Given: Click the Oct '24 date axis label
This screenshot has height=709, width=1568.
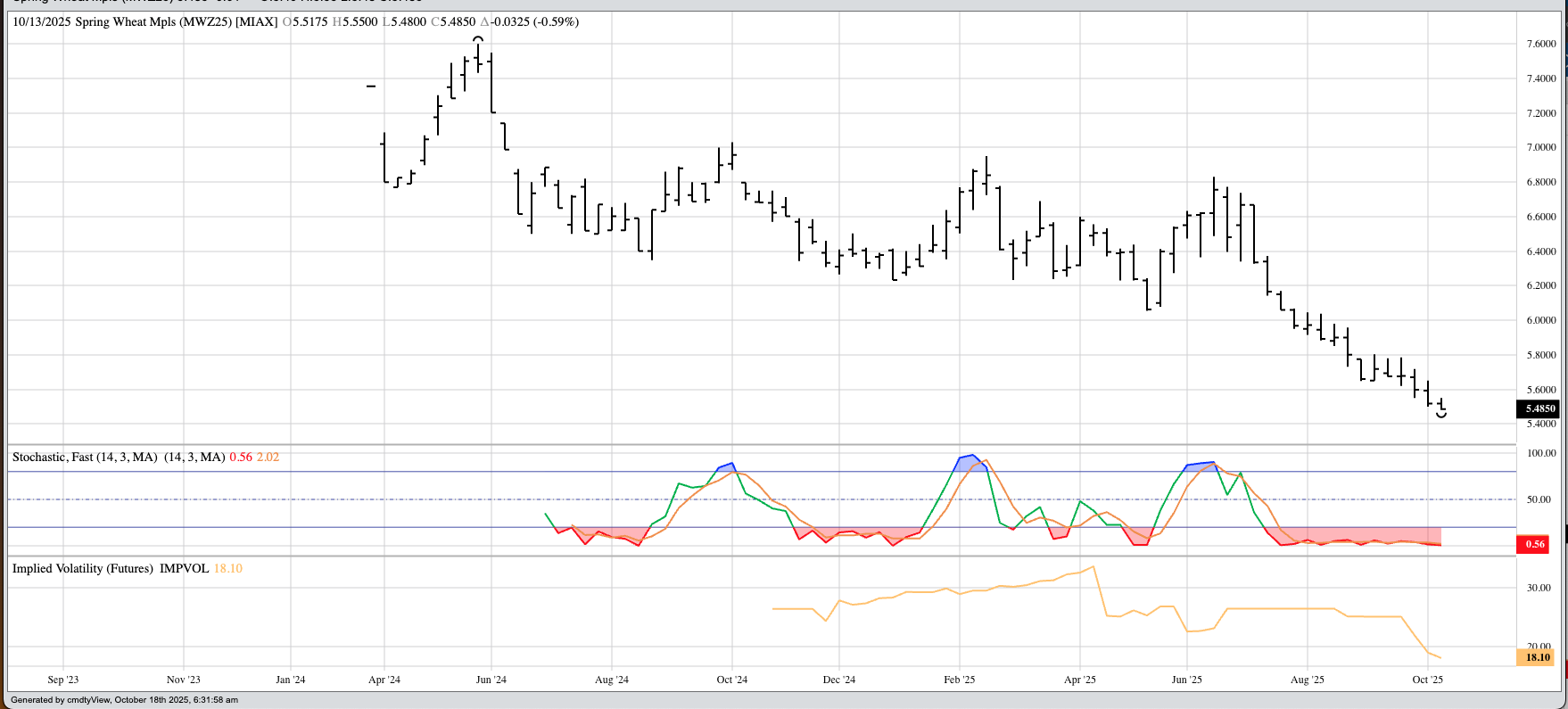Looking at the screenshot, I should point(731,680).
